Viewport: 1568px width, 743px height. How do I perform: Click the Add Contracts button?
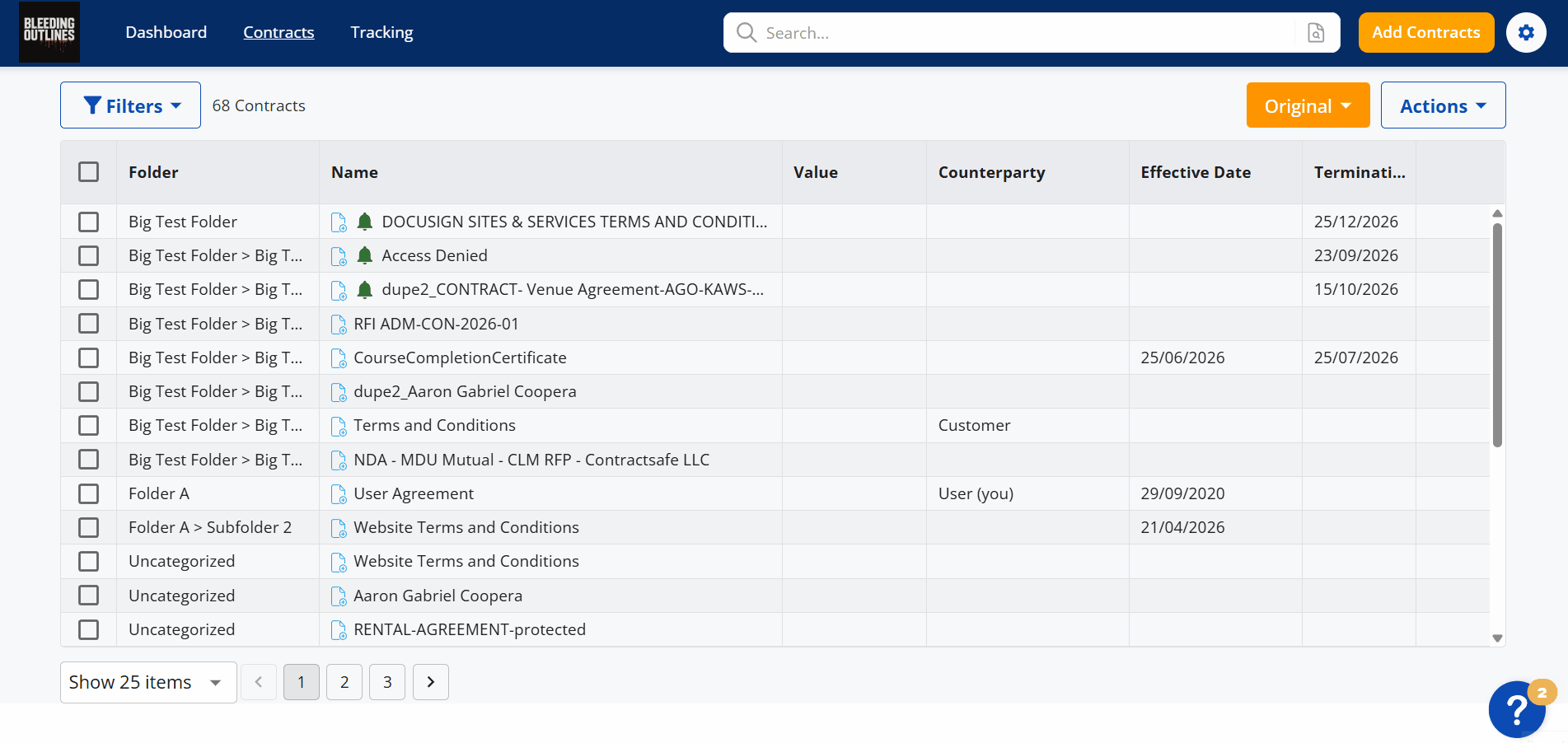tap(1425, 32)
